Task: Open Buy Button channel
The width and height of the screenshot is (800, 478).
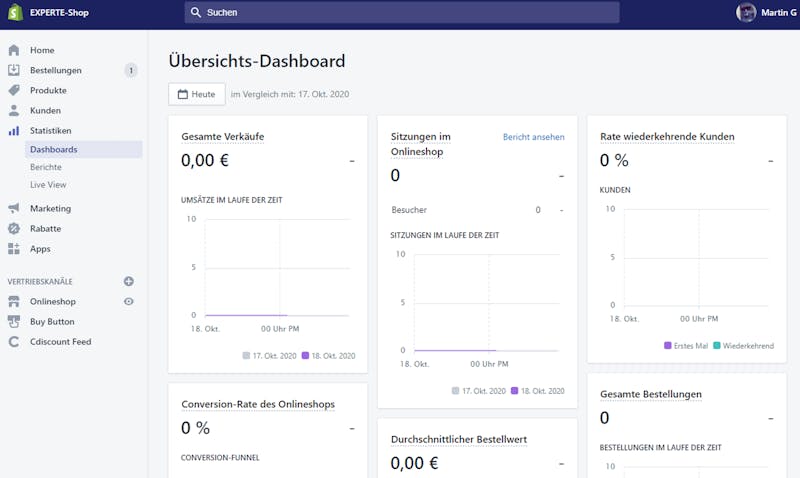Action: (x=52, y=321)
